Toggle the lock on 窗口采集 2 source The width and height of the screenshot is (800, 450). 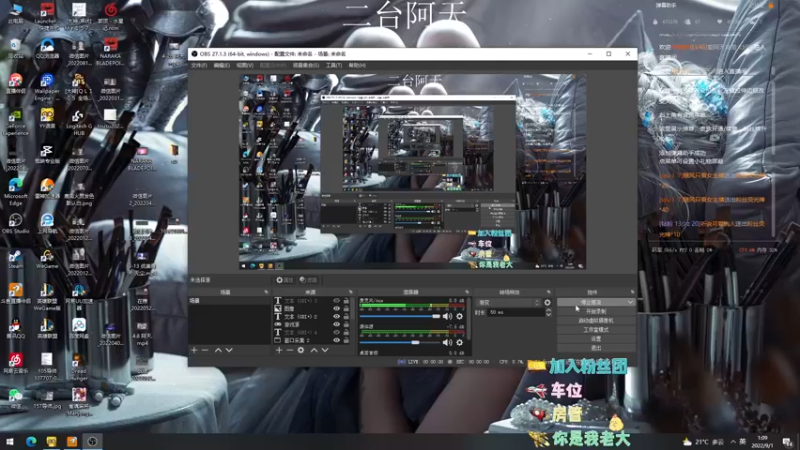click(346, 340)
